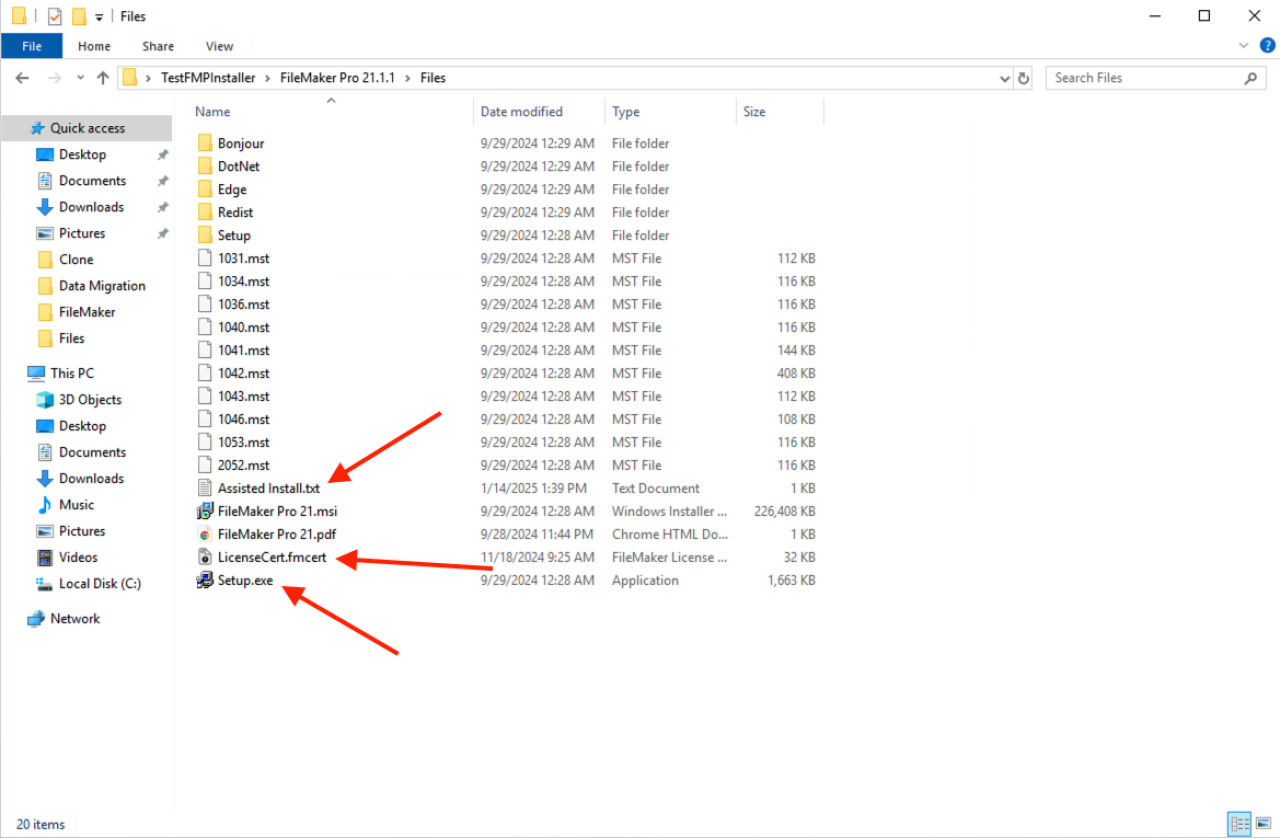Open the Share ribbon tab

[x=158, y=46]
